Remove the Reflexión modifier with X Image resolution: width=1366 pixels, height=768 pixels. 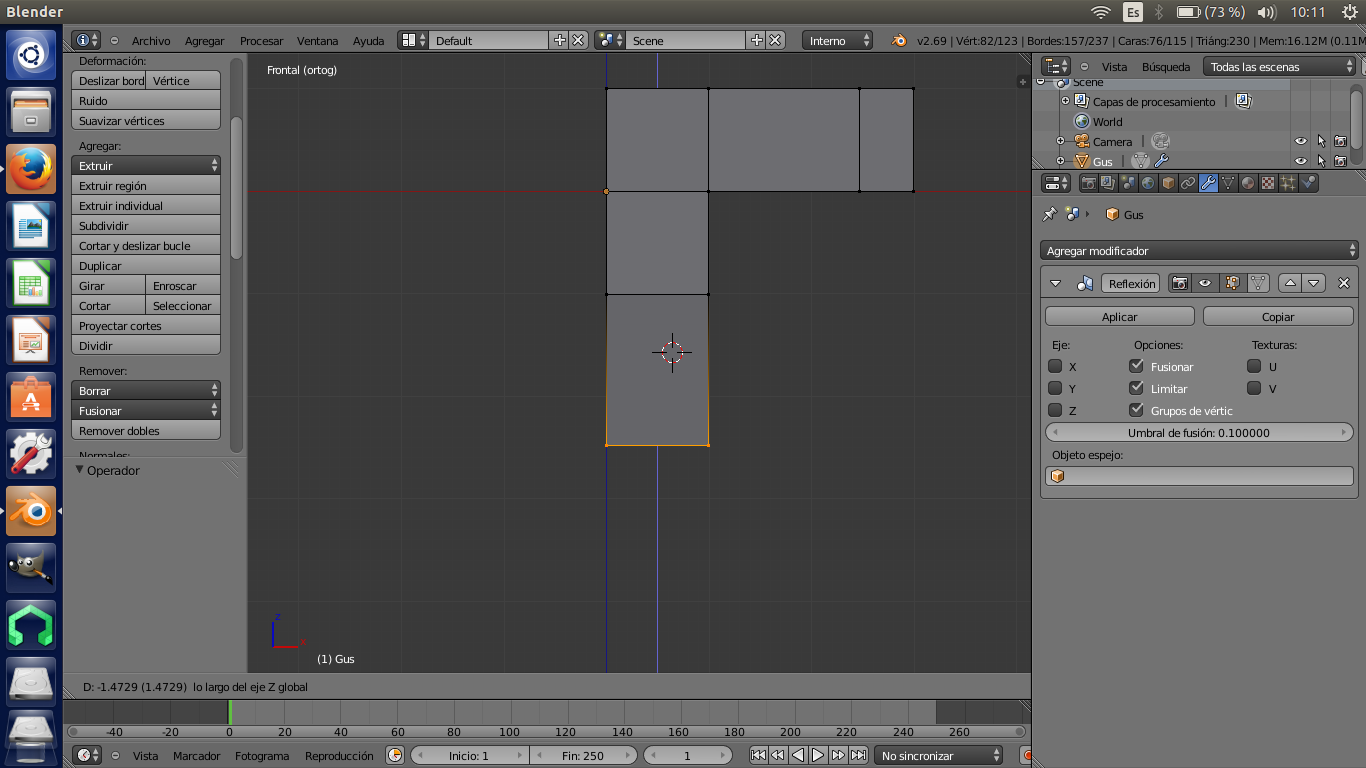pos(1344,284)
